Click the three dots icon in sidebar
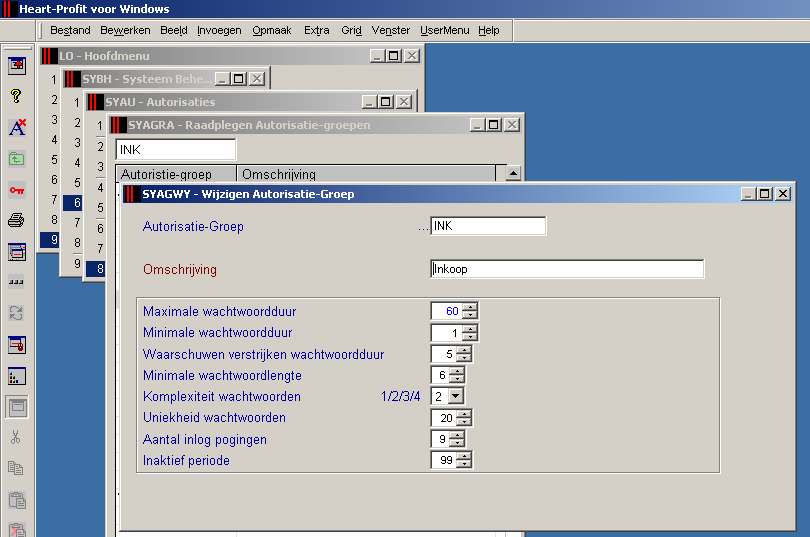This screenshot has width=810, height=537. click(x=17, y=282)
